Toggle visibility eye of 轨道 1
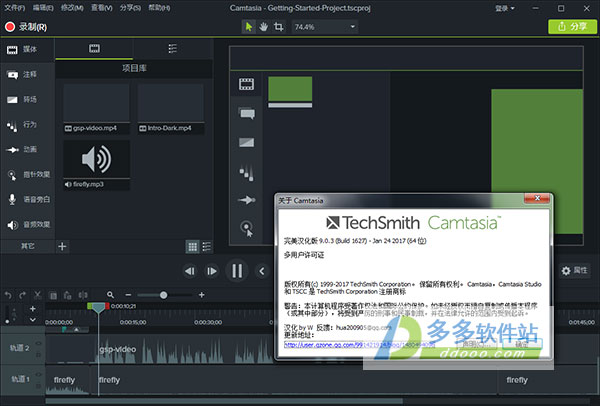This screenshot has width=600, height=406. [38, 374]
